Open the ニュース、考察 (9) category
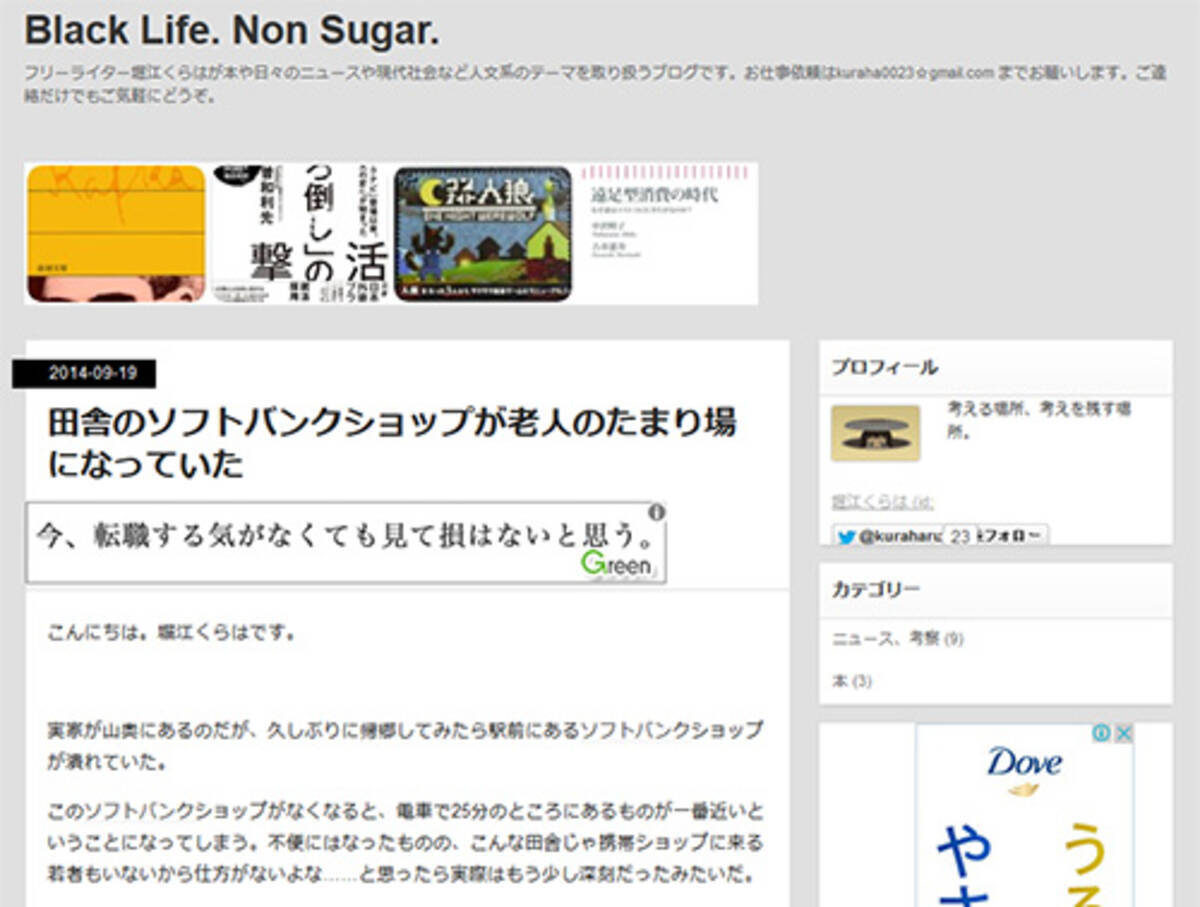The image size is (1200, 907). (898, 639)
